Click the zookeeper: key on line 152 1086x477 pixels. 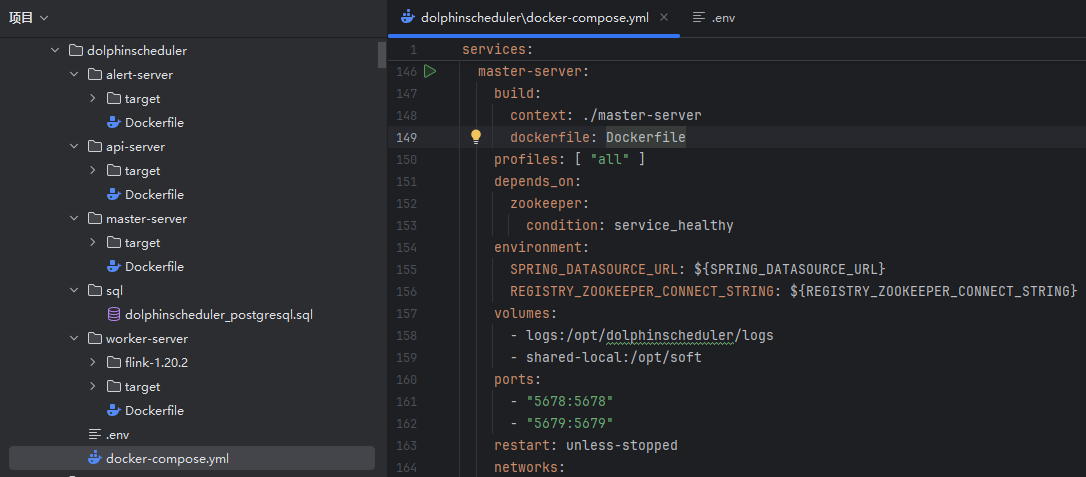[549, 204]
